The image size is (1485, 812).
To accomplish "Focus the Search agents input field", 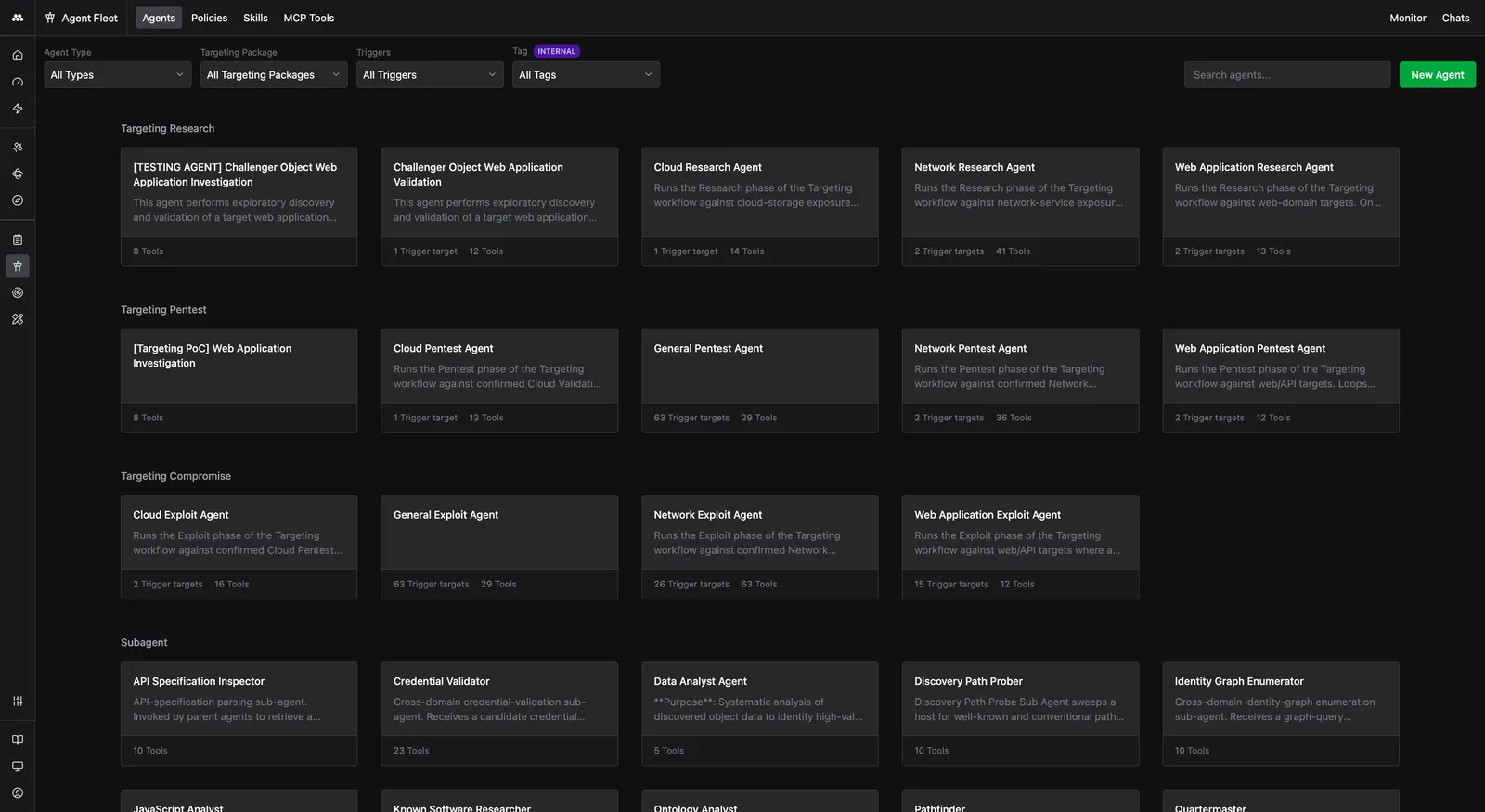I will click(x=1286, y=75).
